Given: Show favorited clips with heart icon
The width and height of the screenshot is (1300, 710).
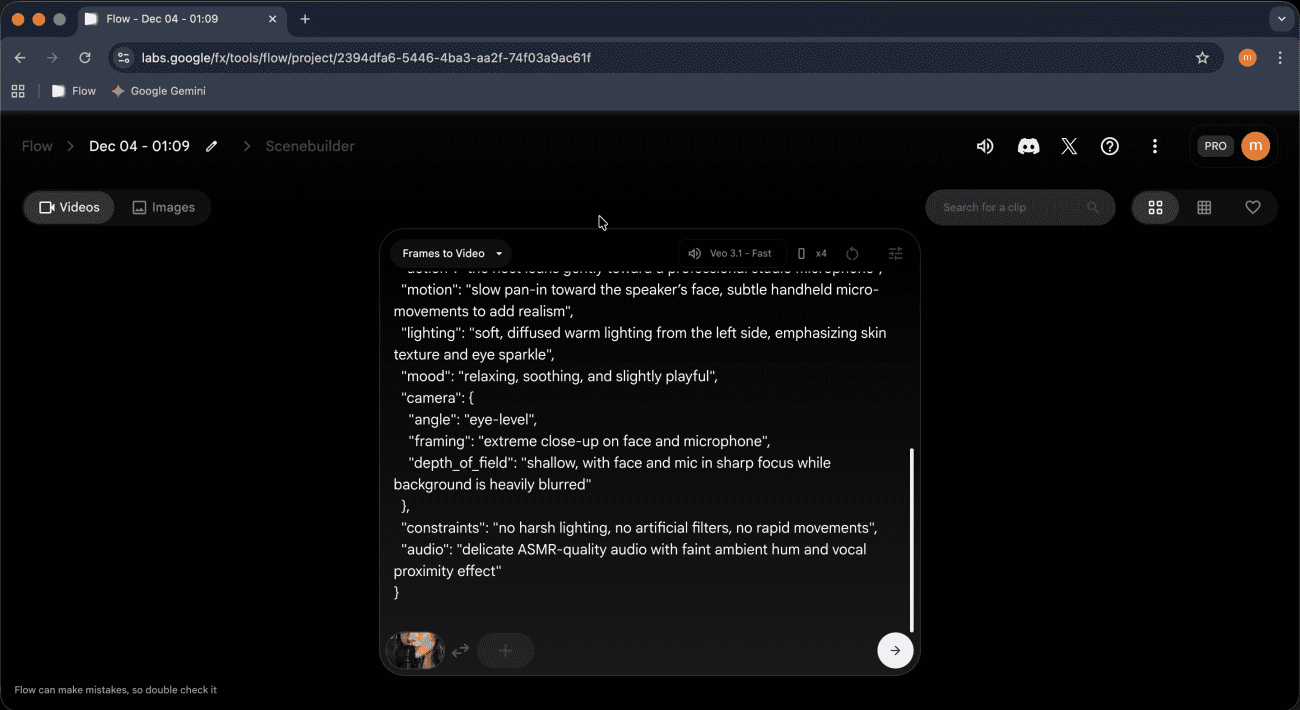Looking at the screenshot, I should click(x=1252, y=207).
